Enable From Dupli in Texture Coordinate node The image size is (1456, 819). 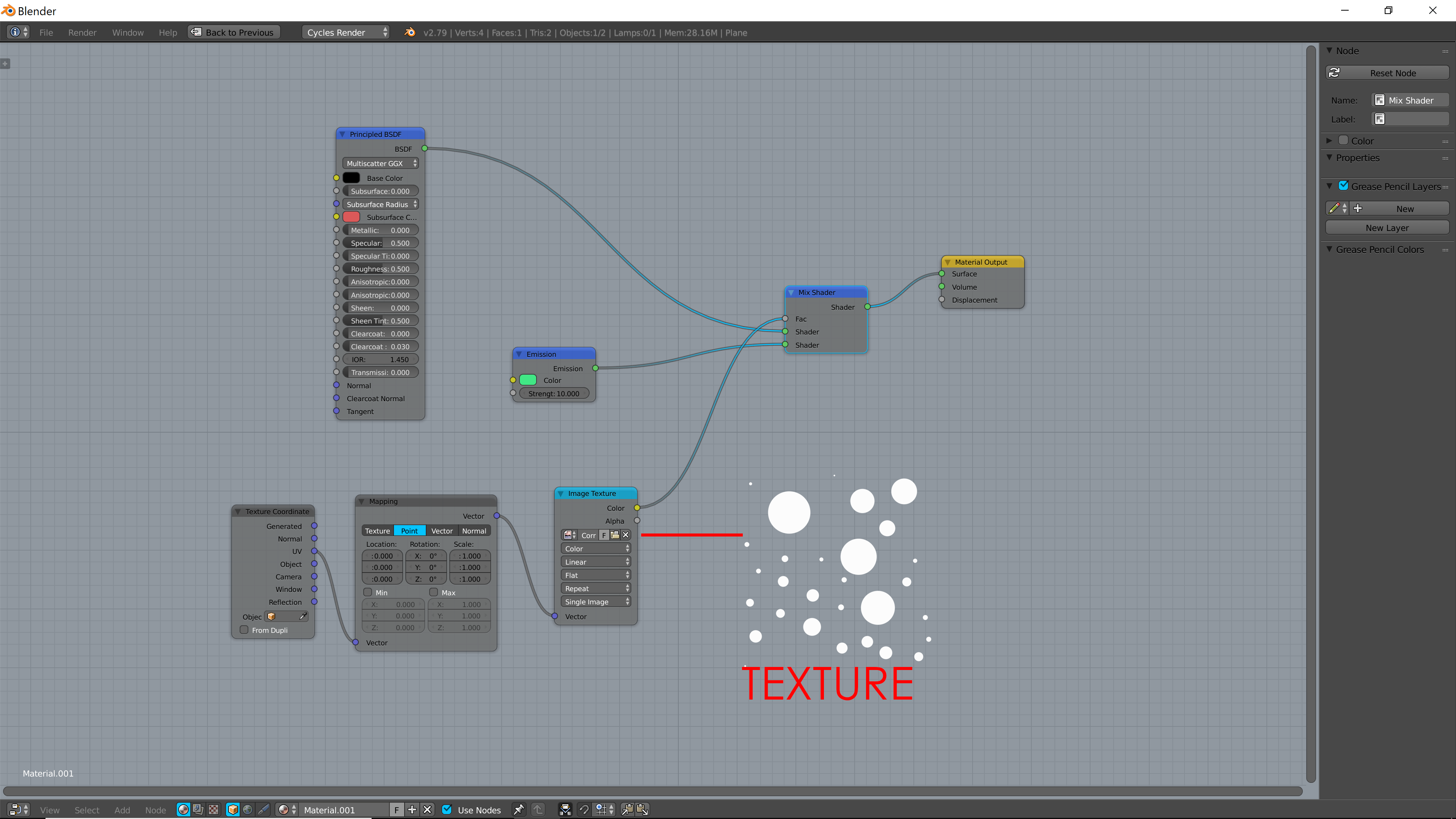point(244,630)
